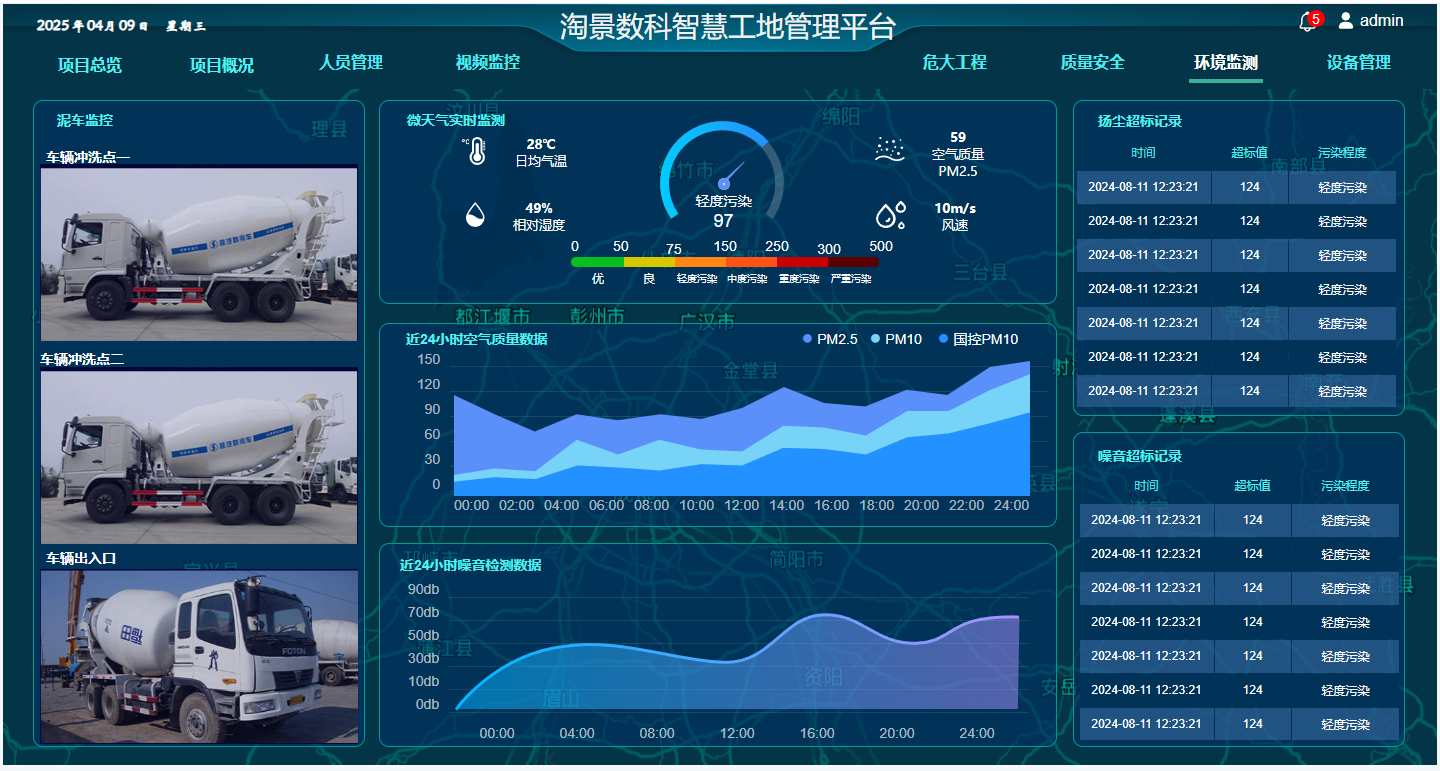This screenshot has width=1440, height=771.
Task: Click 污染程度 header in 扬尘超标记录 table
Action: [x=1342, y=153]
